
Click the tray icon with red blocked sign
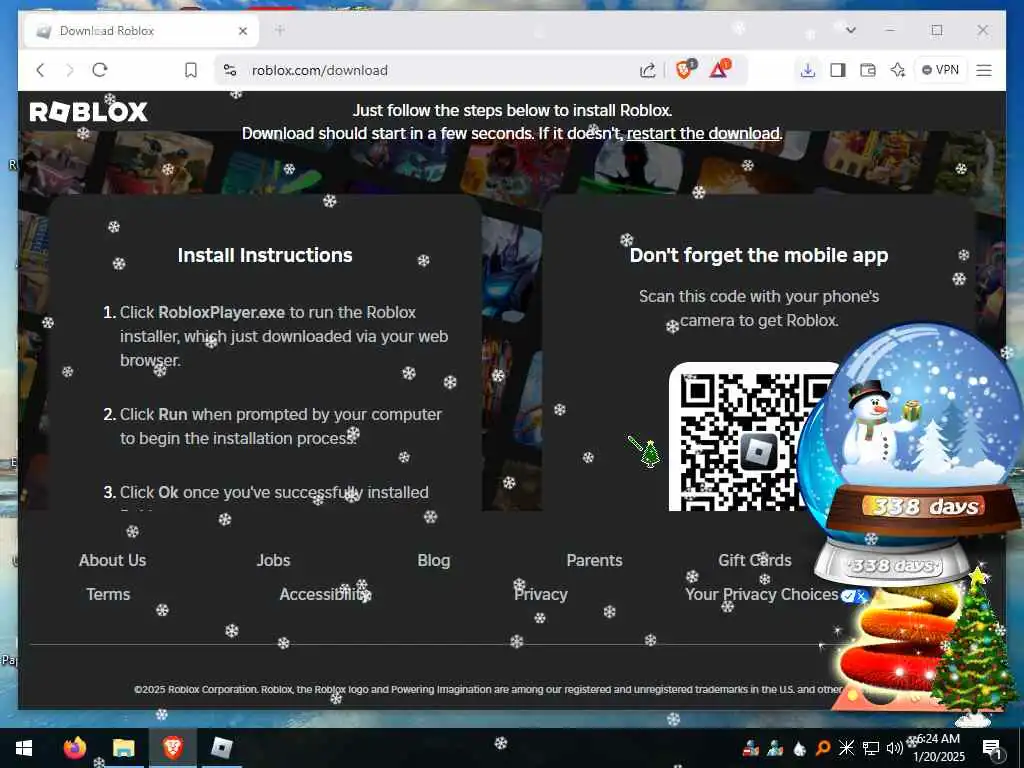click(752, 748)
